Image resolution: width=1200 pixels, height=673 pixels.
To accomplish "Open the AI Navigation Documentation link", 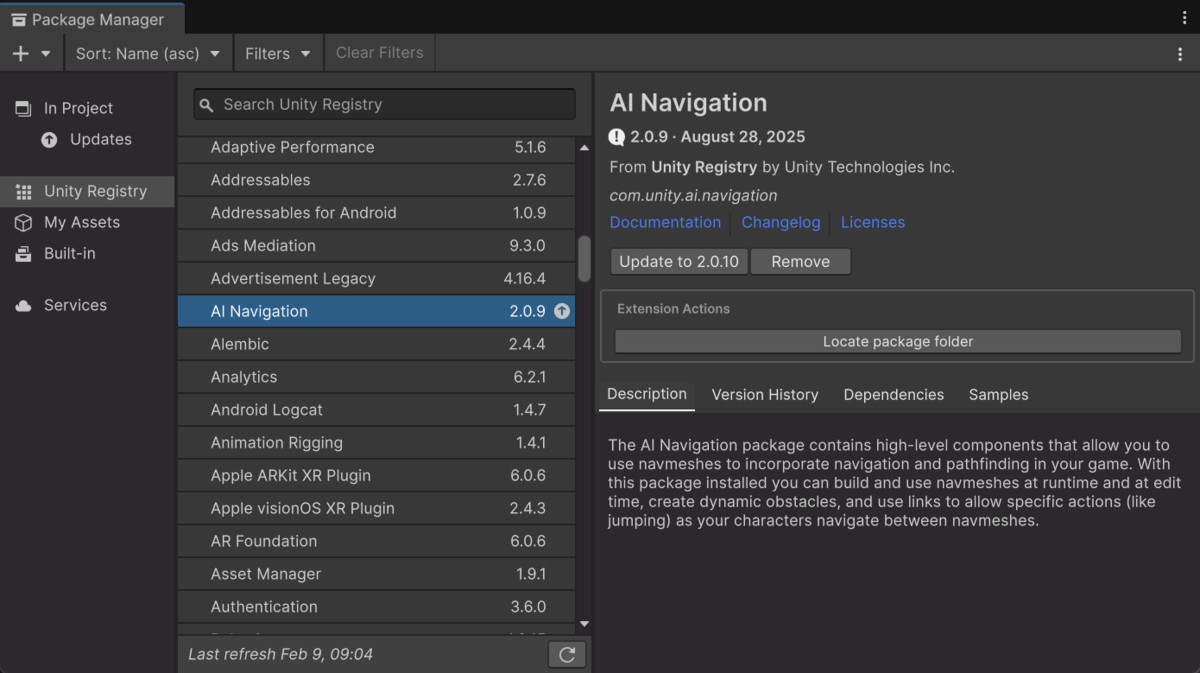I will (665, 222).
